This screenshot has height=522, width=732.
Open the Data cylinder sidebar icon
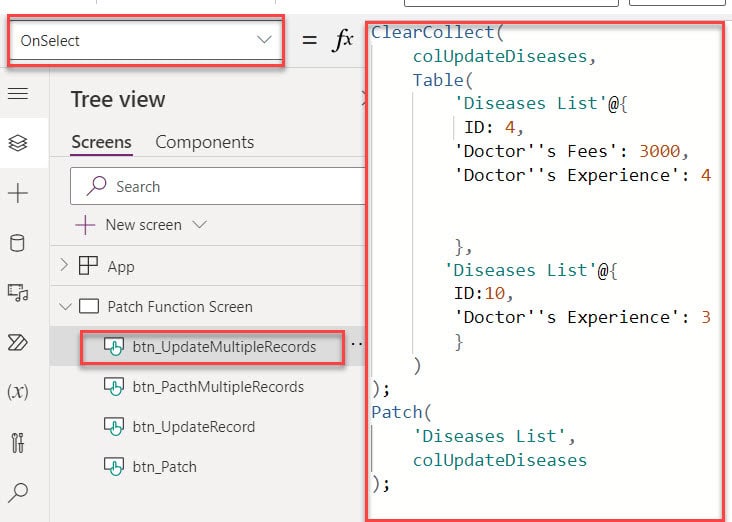click(17, 243)
